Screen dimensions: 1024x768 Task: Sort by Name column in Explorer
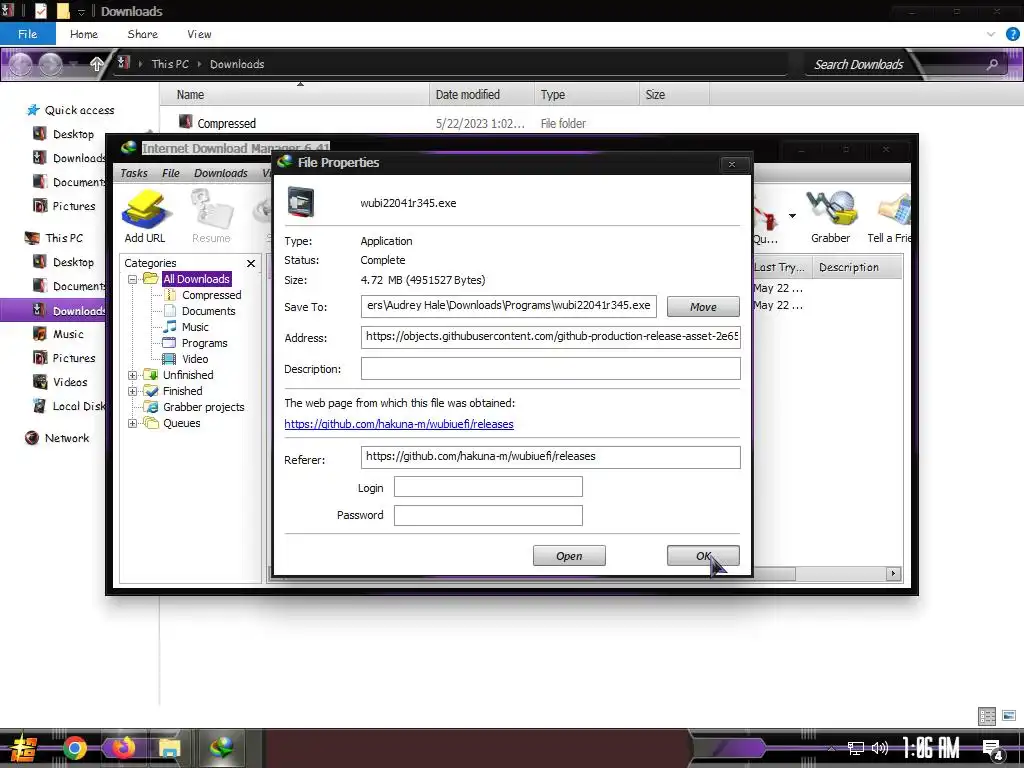pyautogui.click(x=295, y=95)
